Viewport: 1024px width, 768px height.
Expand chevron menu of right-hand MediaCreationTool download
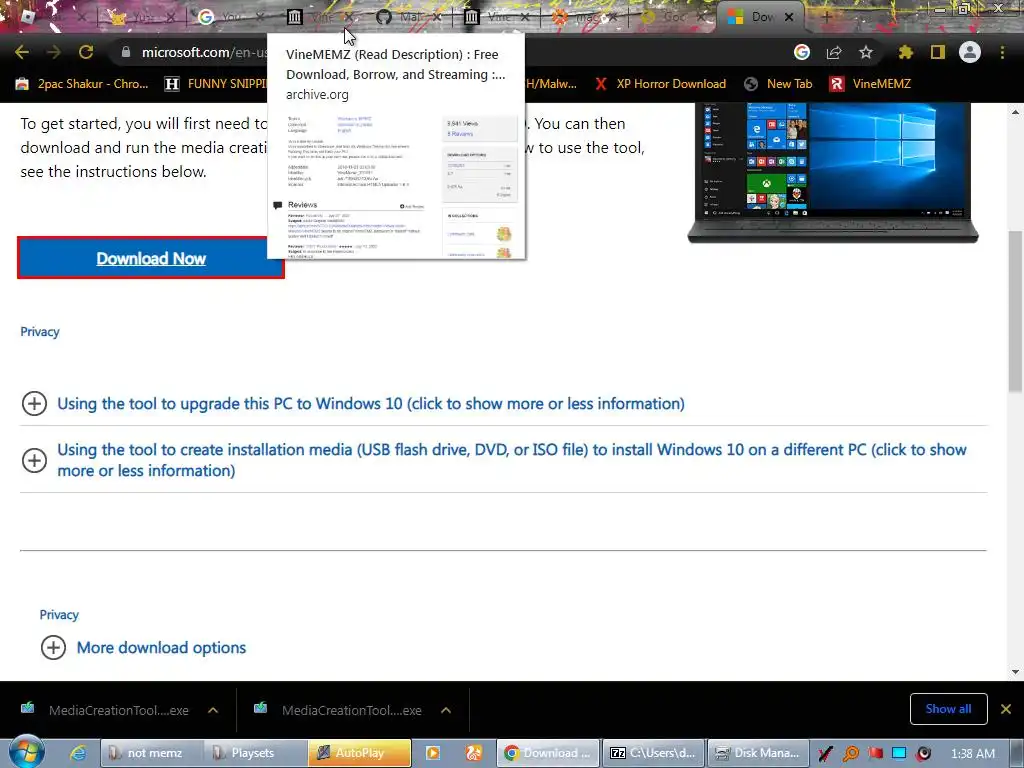pyautogui.click(x=446, y=710)
